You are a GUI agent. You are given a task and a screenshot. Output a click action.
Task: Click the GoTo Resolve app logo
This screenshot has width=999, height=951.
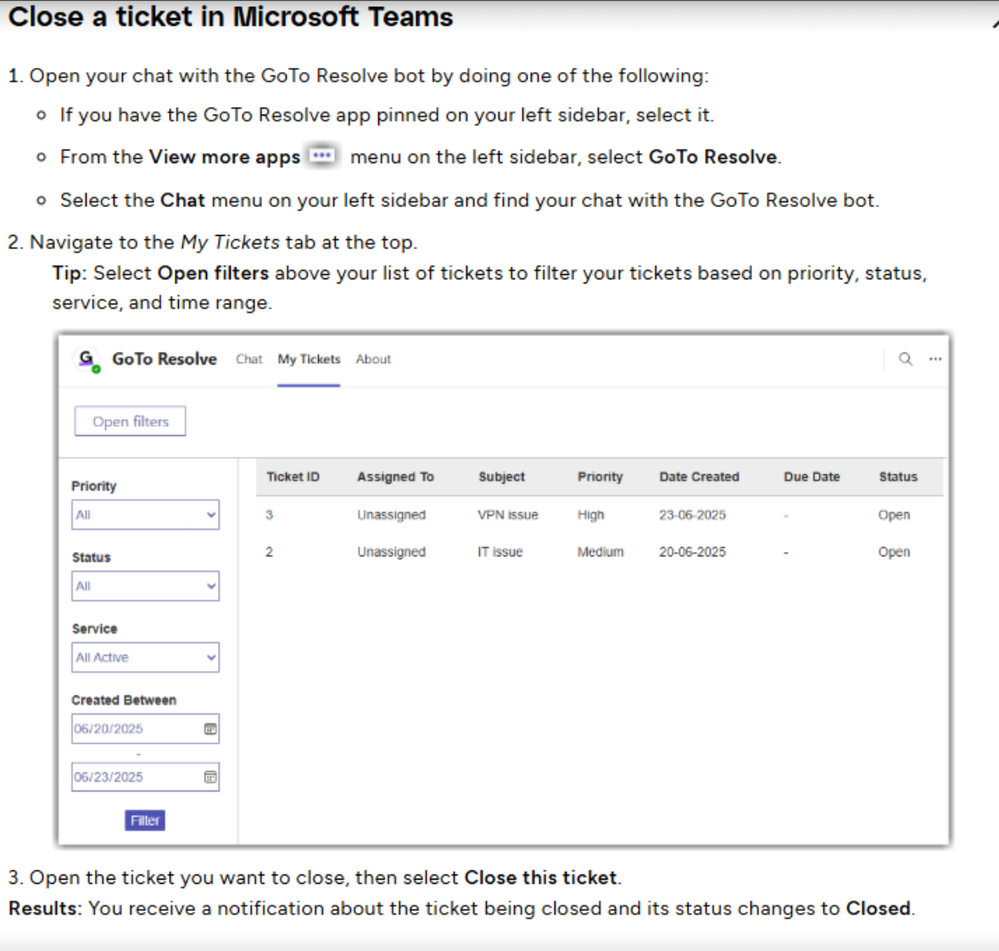88,360
